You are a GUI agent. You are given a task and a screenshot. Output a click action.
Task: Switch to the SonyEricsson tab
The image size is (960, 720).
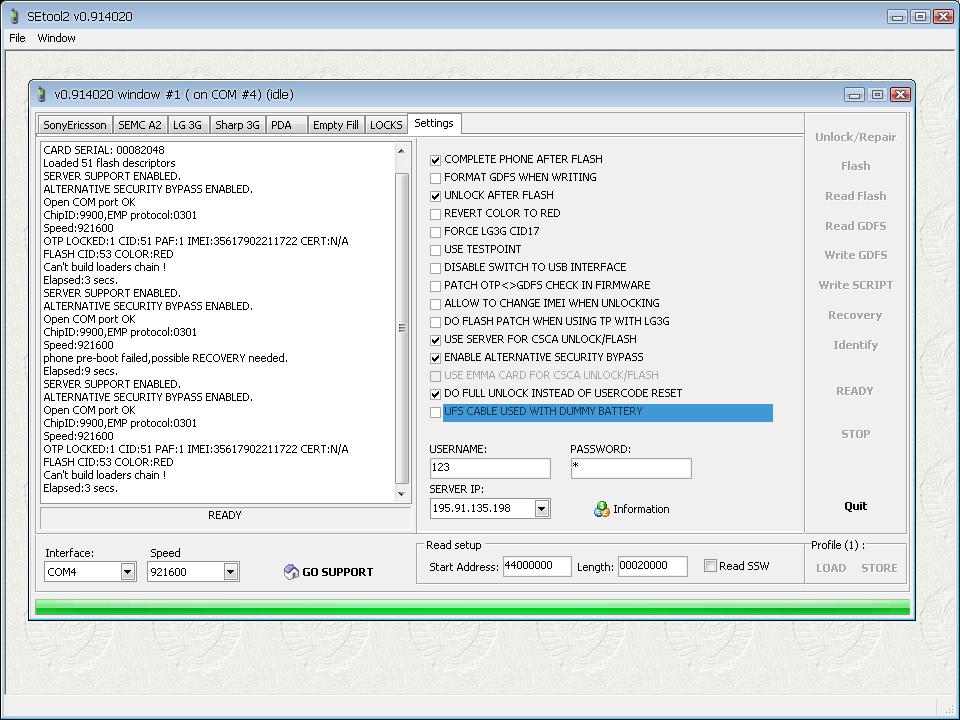tap(75, 125)
